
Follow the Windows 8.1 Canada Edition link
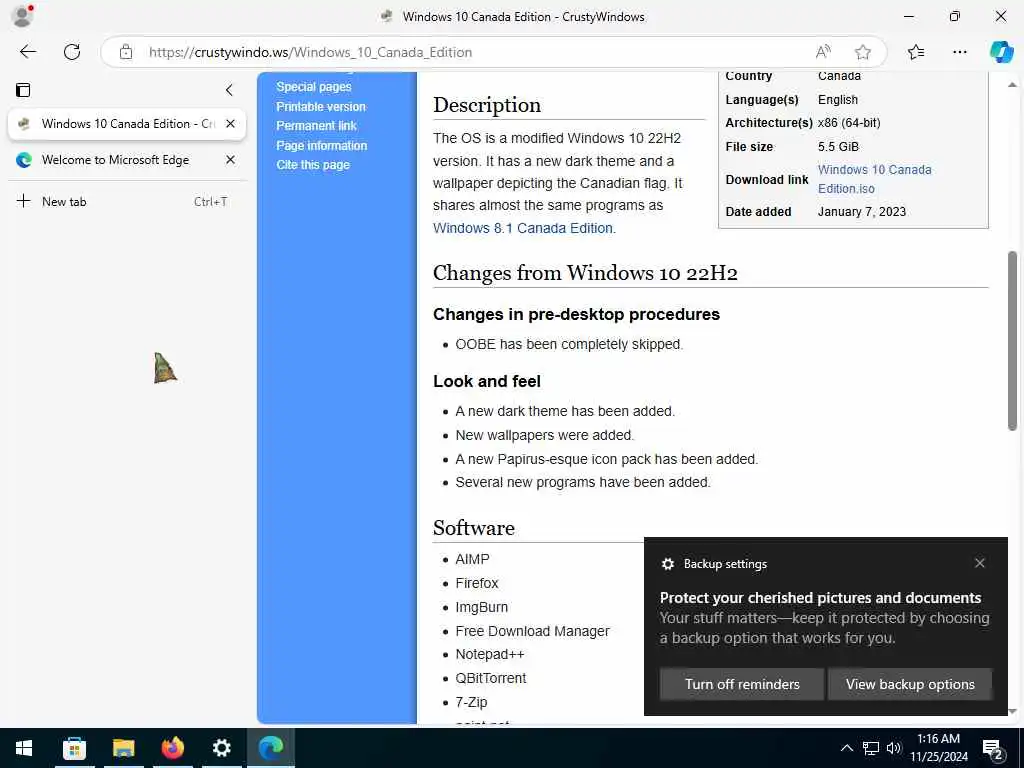tap(523, 228)
